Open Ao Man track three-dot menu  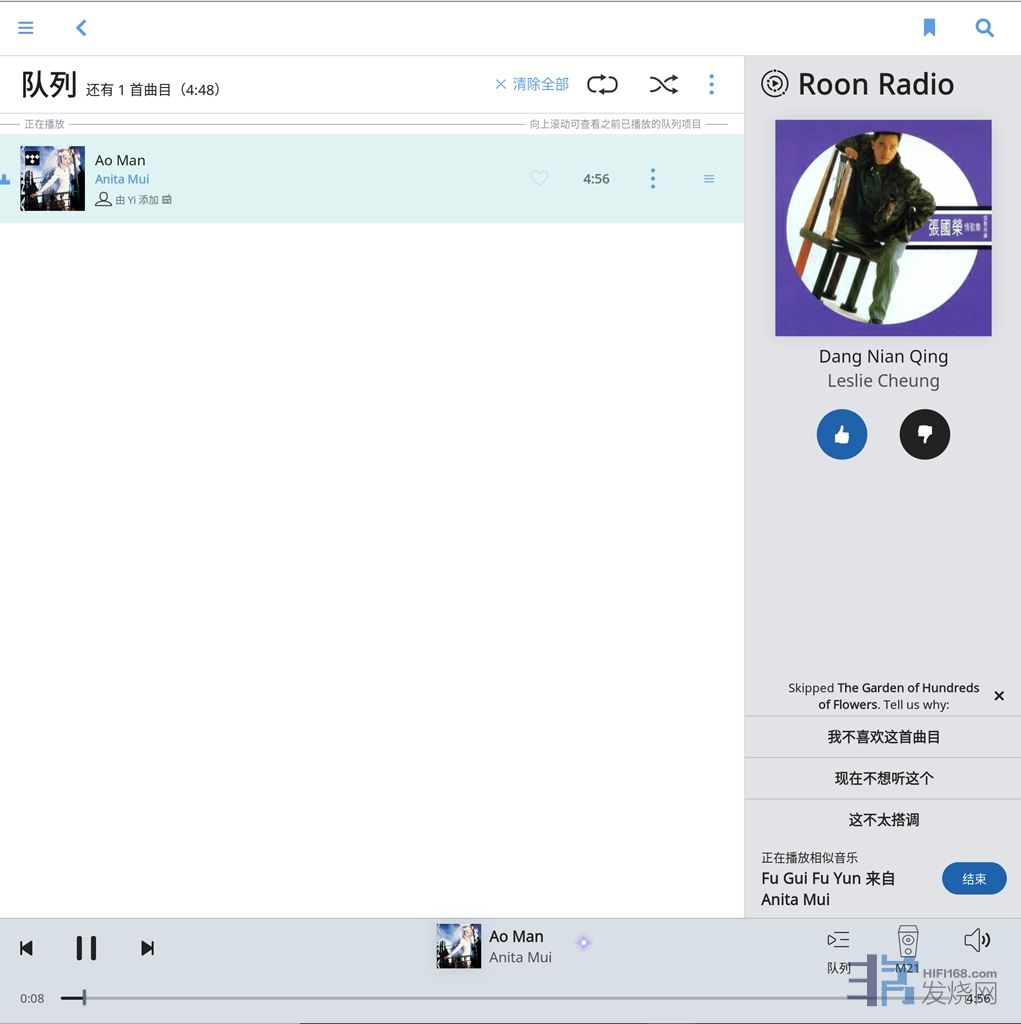[653, 178]
